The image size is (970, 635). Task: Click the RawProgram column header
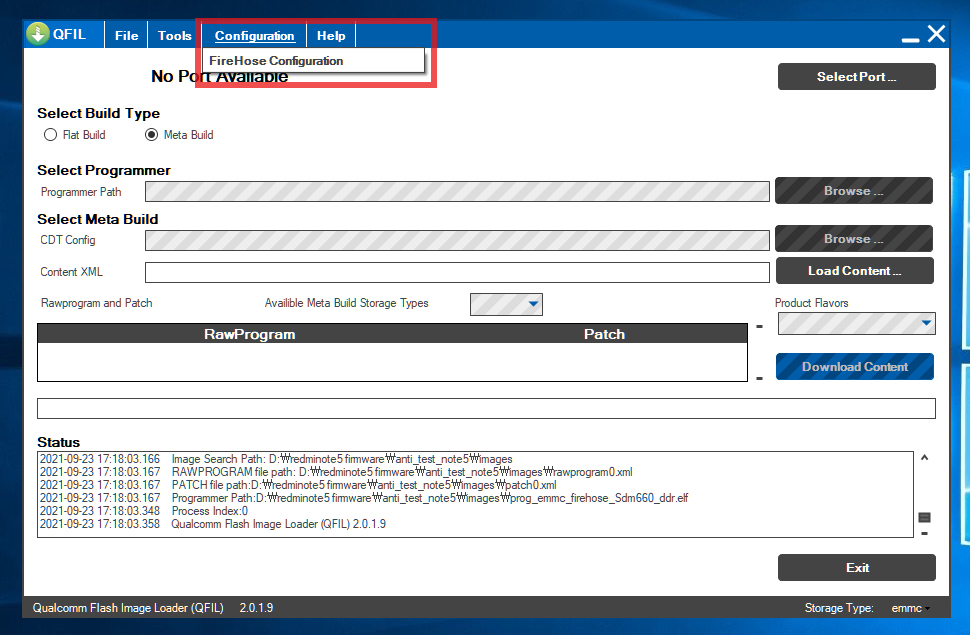click(x=250, y=334)
